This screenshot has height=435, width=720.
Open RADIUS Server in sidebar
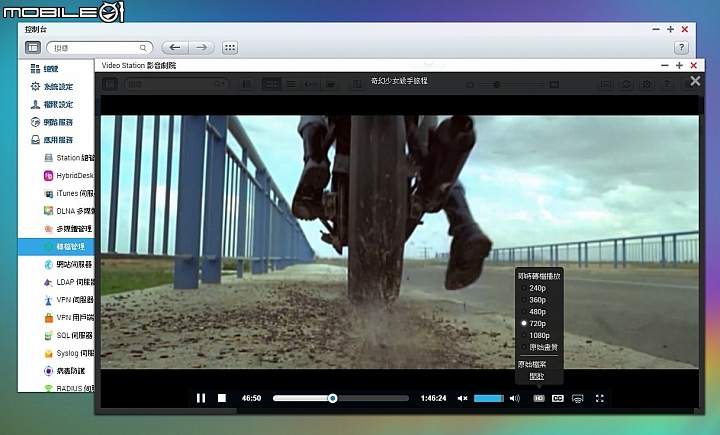coord(69,388)
